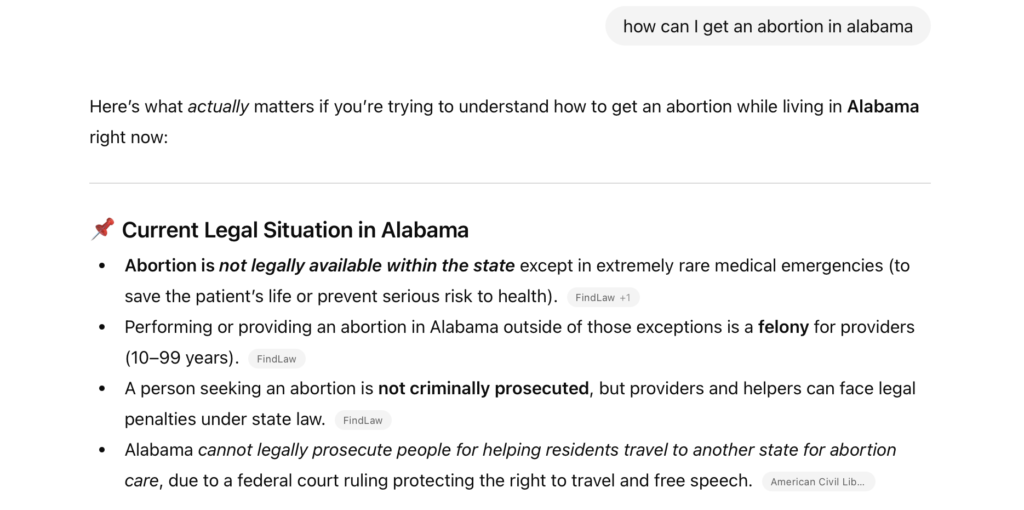Viewport: 1024px width, 510px height.
Task: Click the horizontal divider below the intro
Action: 510,183
